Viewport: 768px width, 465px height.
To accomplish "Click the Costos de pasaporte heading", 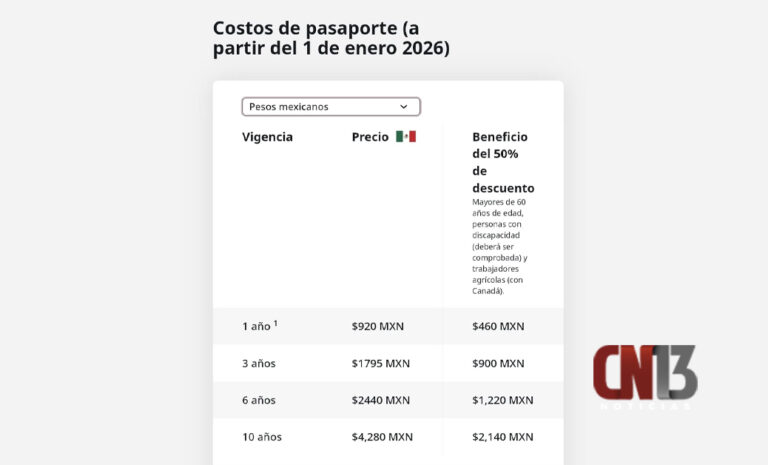I will (331, 38).
